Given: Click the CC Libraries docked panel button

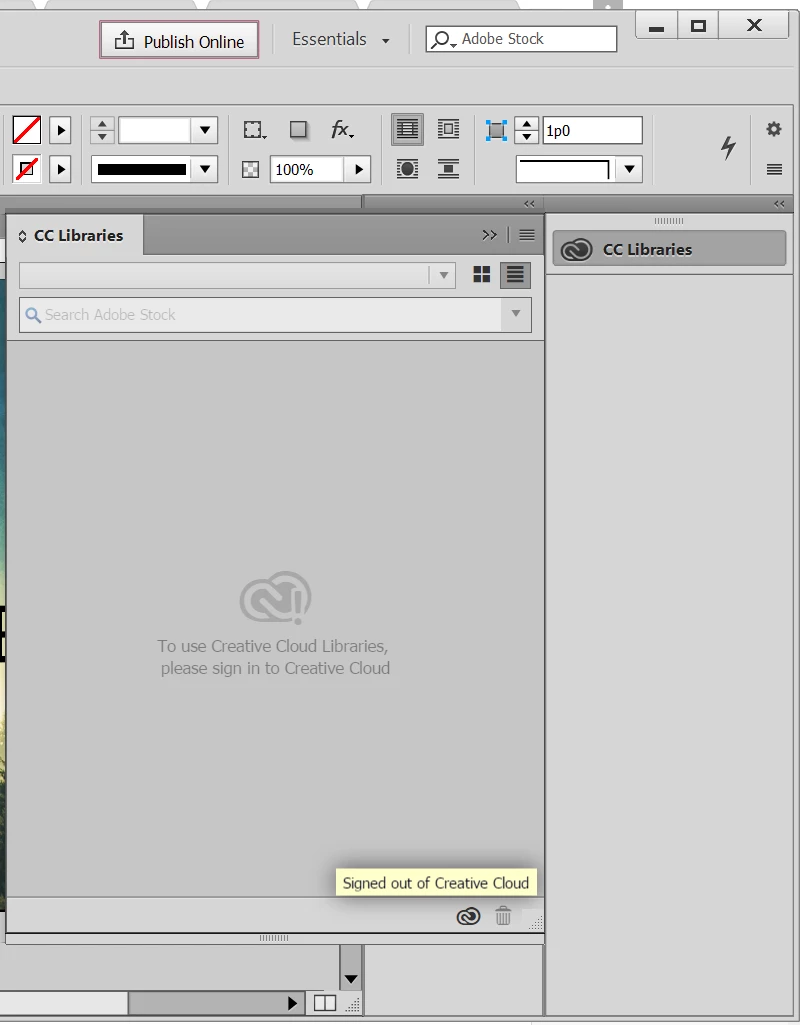Looking at the screenshot, I should click(669, 249).
